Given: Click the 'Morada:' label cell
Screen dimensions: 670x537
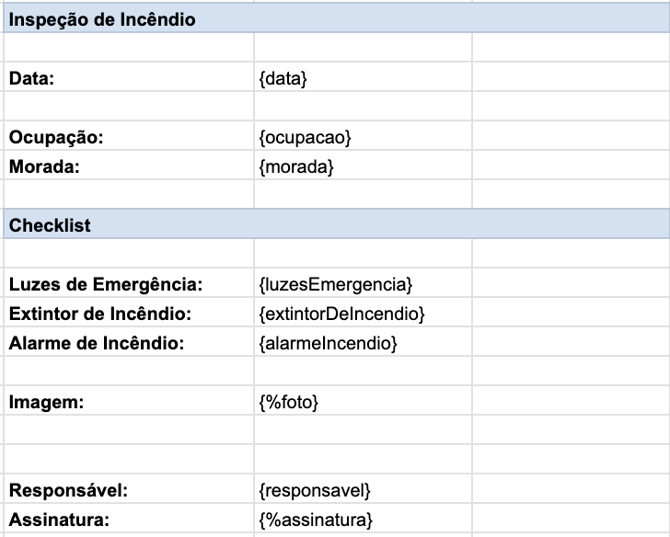Looking at the screenshot, I should (44, 166).
